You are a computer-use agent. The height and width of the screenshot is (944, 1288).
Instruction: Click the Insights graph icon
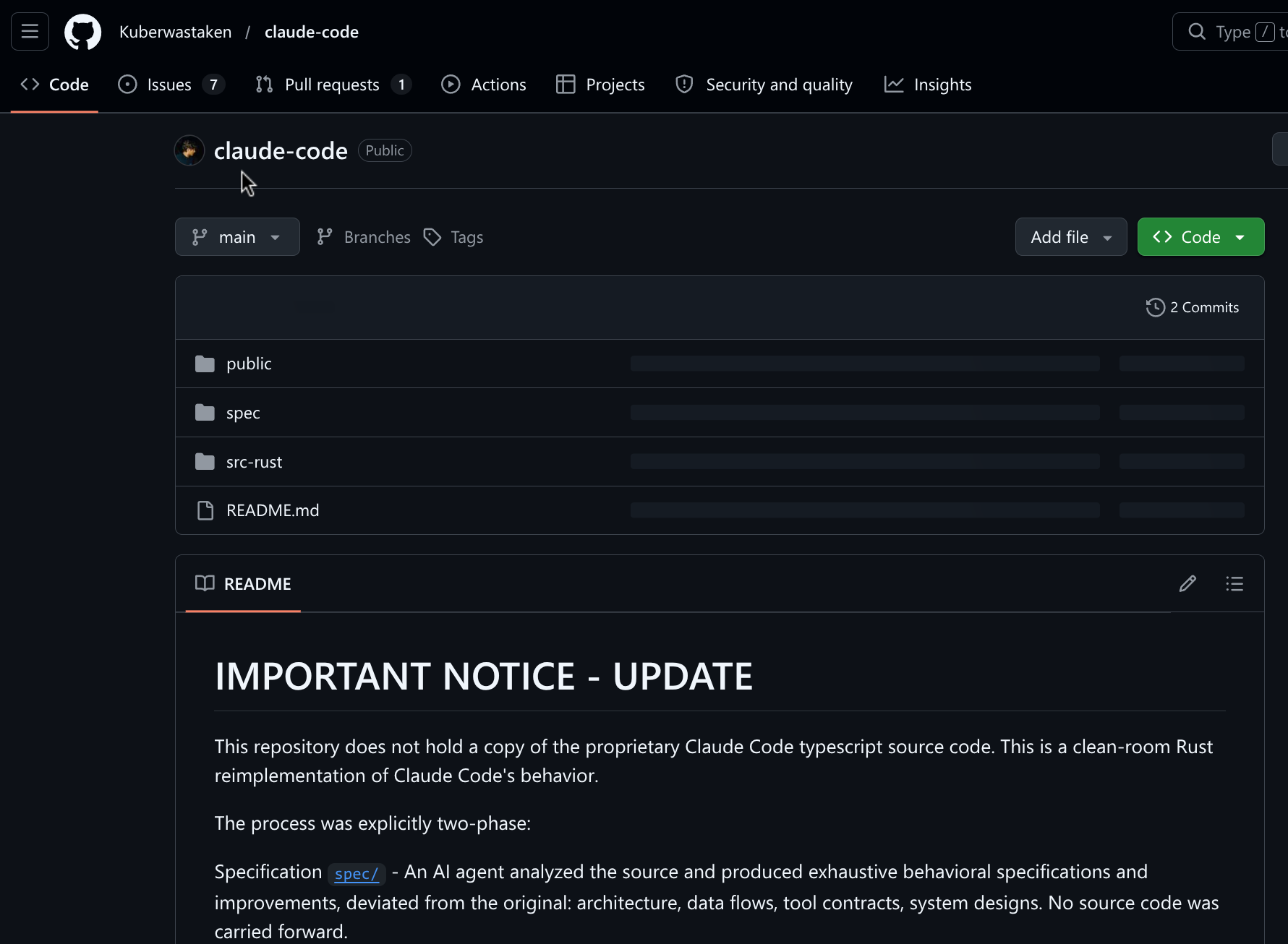click(894, 85)
